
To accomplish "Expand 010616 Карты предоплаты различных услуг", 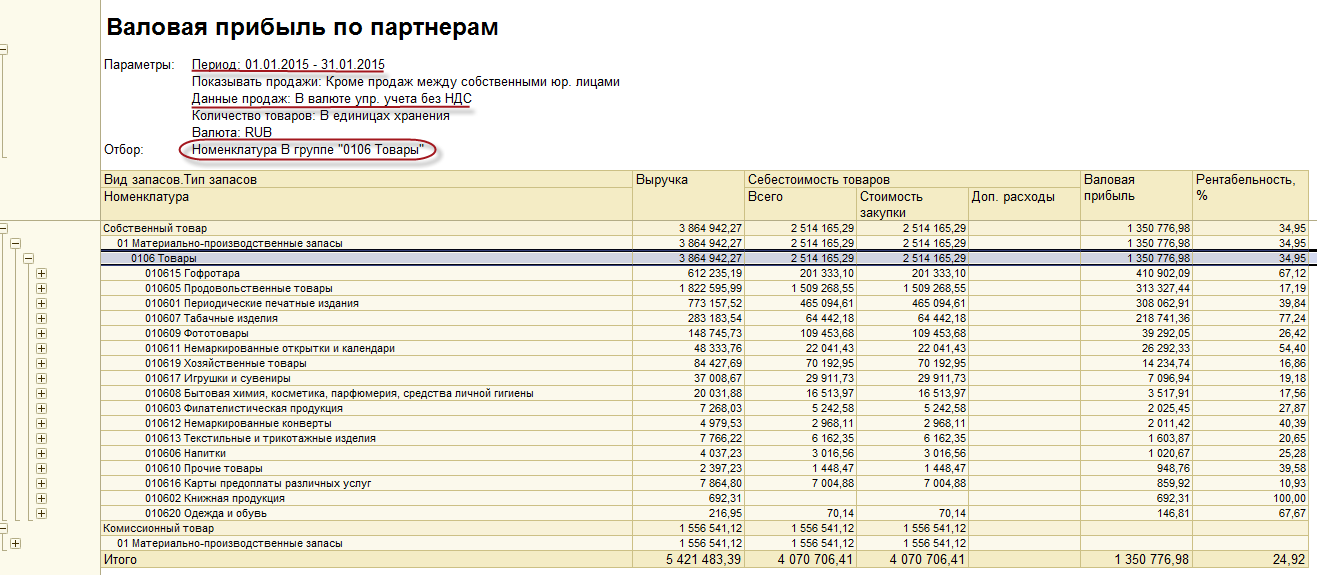I will 41,483.
